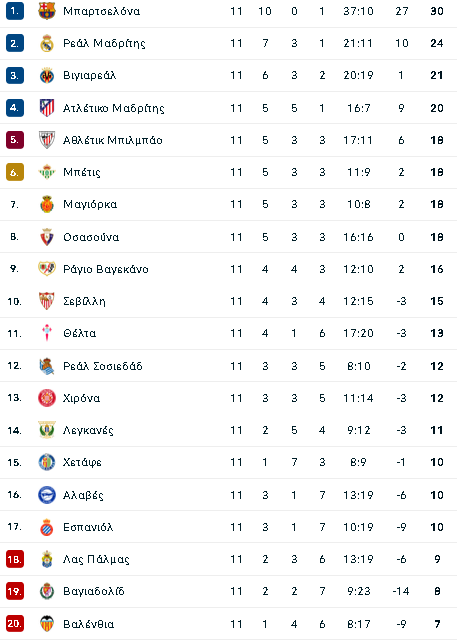Select the Girona red round crest
Image resolution: width=457 pixels, height=640 pixels.
click(x=47, y=398)
